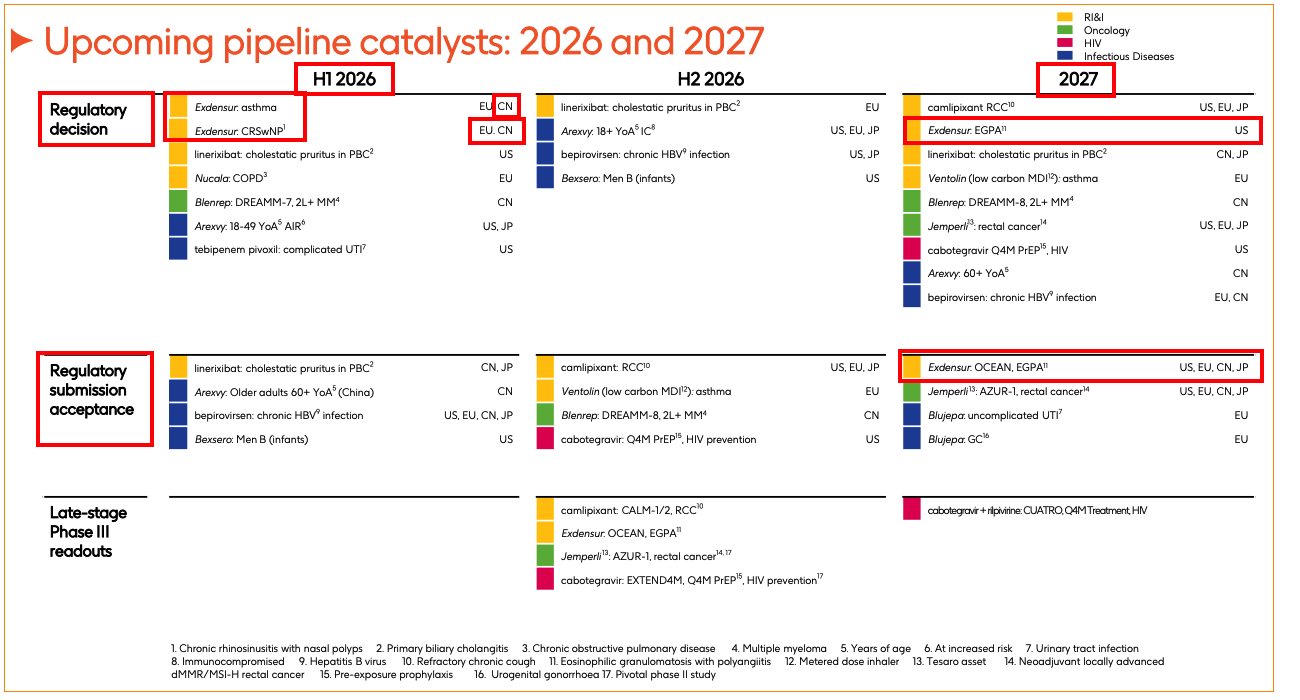Click the Exdensur: asthma entry
This screenshot has height=700, width=1300.
(x=236, y=107)
